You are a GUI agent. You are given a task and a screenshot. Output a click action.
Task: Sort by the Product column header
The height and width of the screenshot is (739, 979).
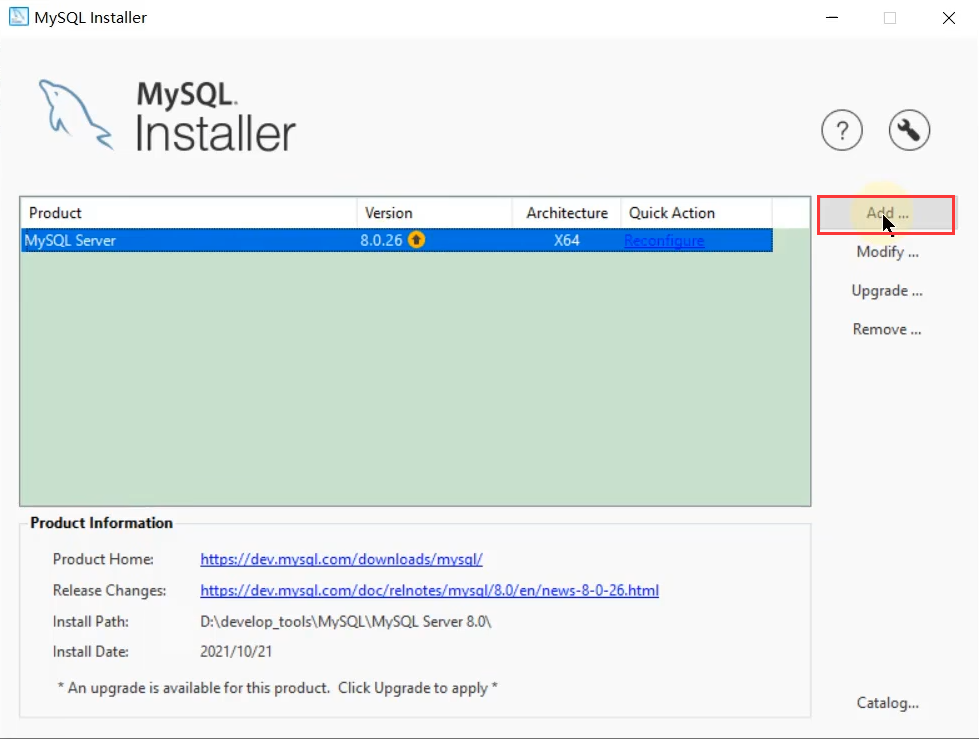(x=189, y=213)
